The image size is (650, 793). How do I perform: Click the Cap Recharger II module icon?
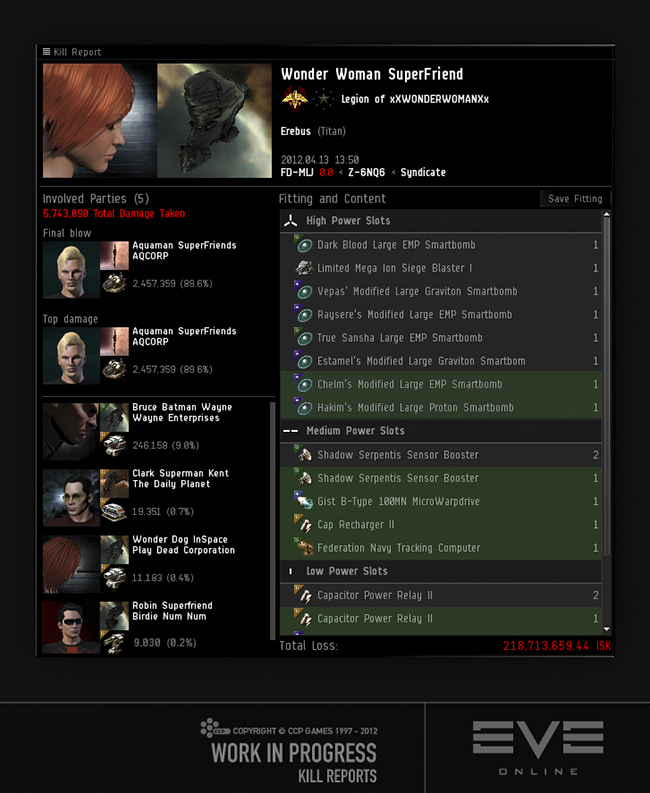tap(304, 524)
